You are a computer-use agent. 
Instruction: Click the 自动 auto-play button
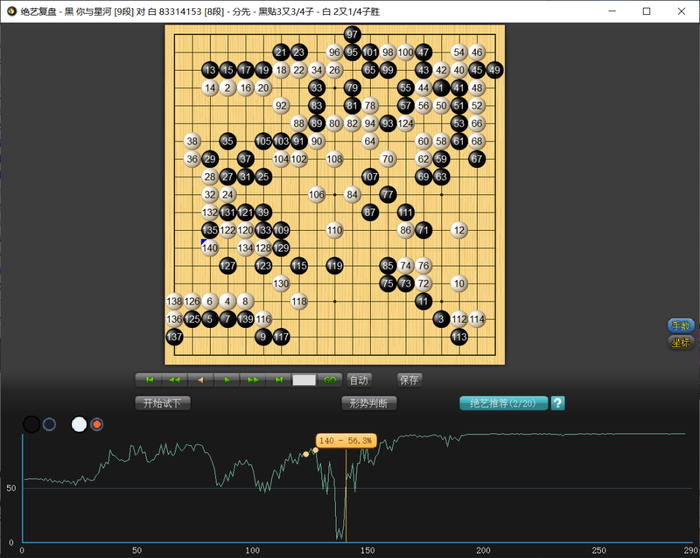[x=358, y=380]
